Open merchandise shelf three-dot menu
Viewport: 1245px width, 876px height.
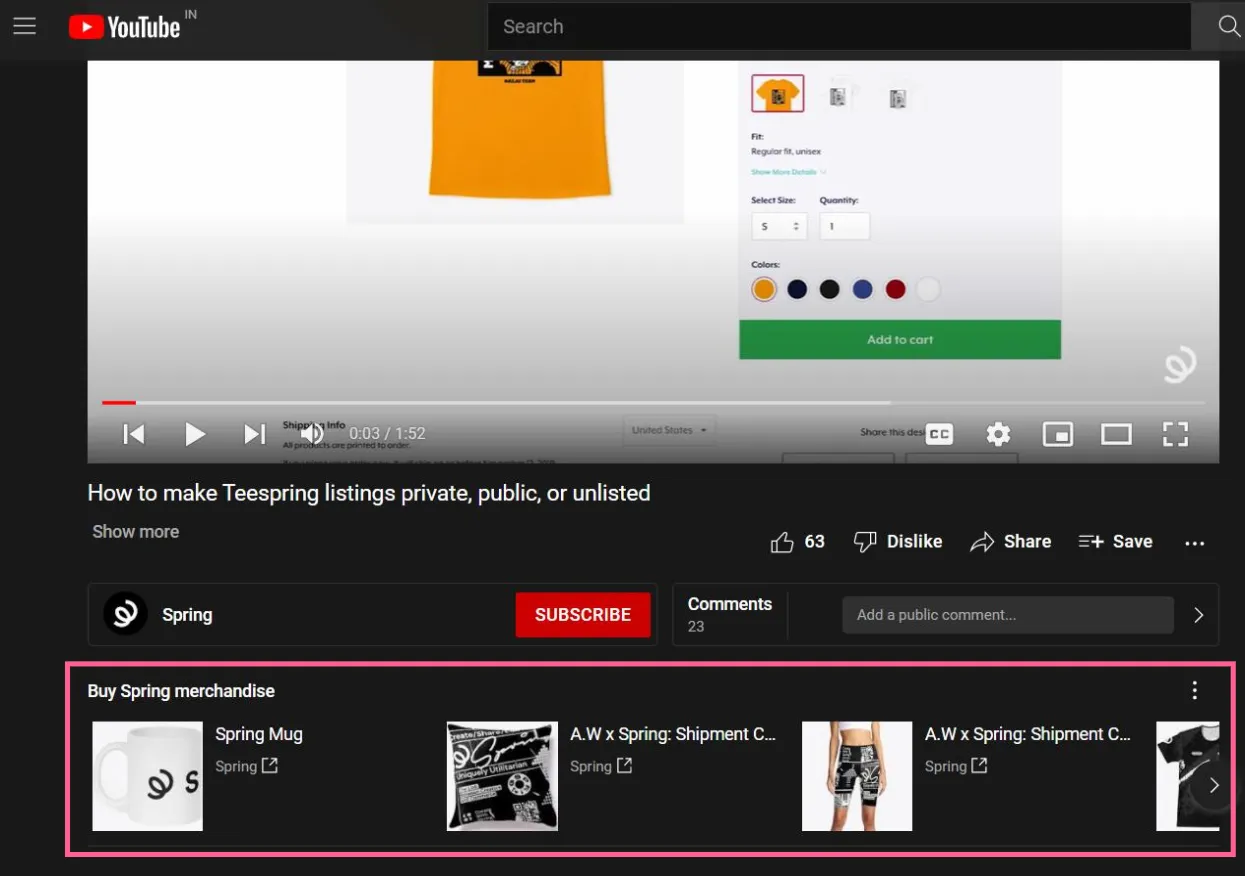1194,690
